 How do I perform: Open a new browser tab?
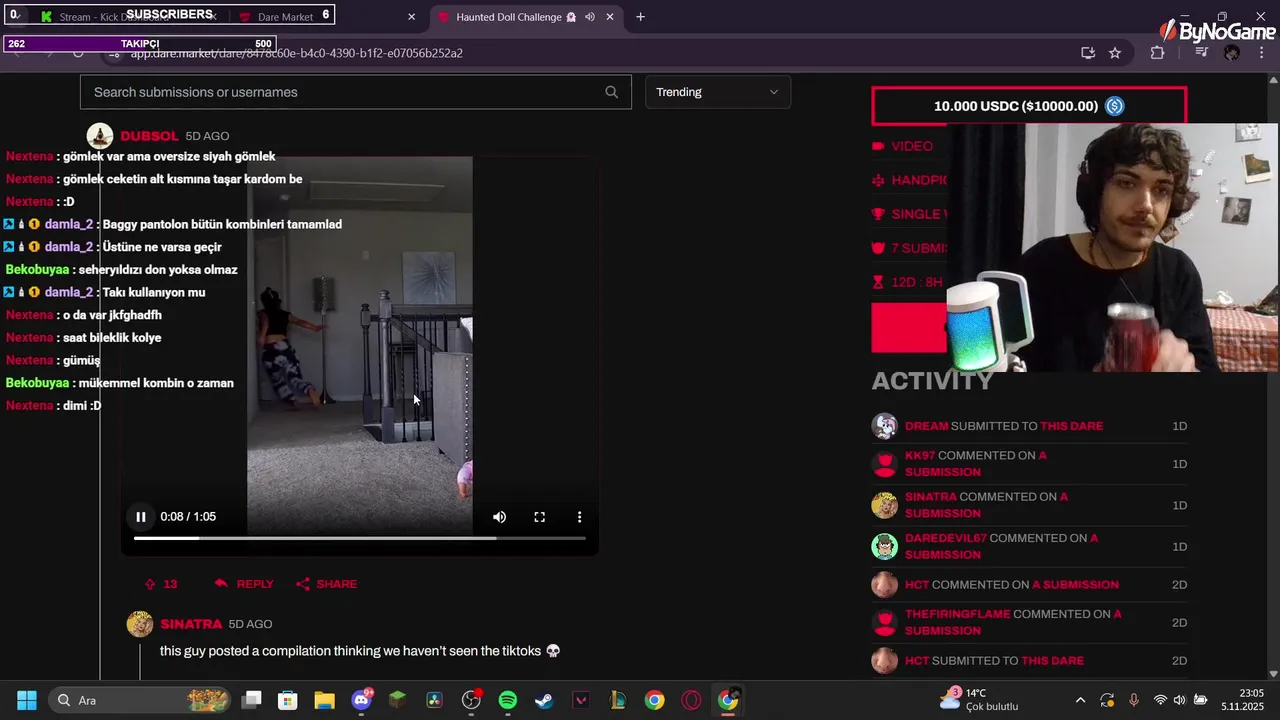click(640, 17)
